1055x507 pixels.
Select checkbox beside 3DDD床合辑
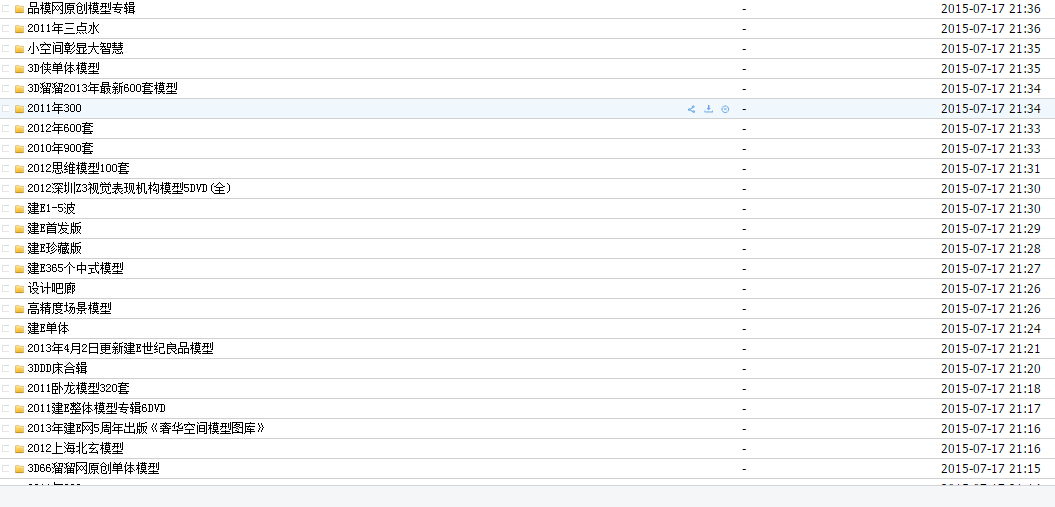6,369
